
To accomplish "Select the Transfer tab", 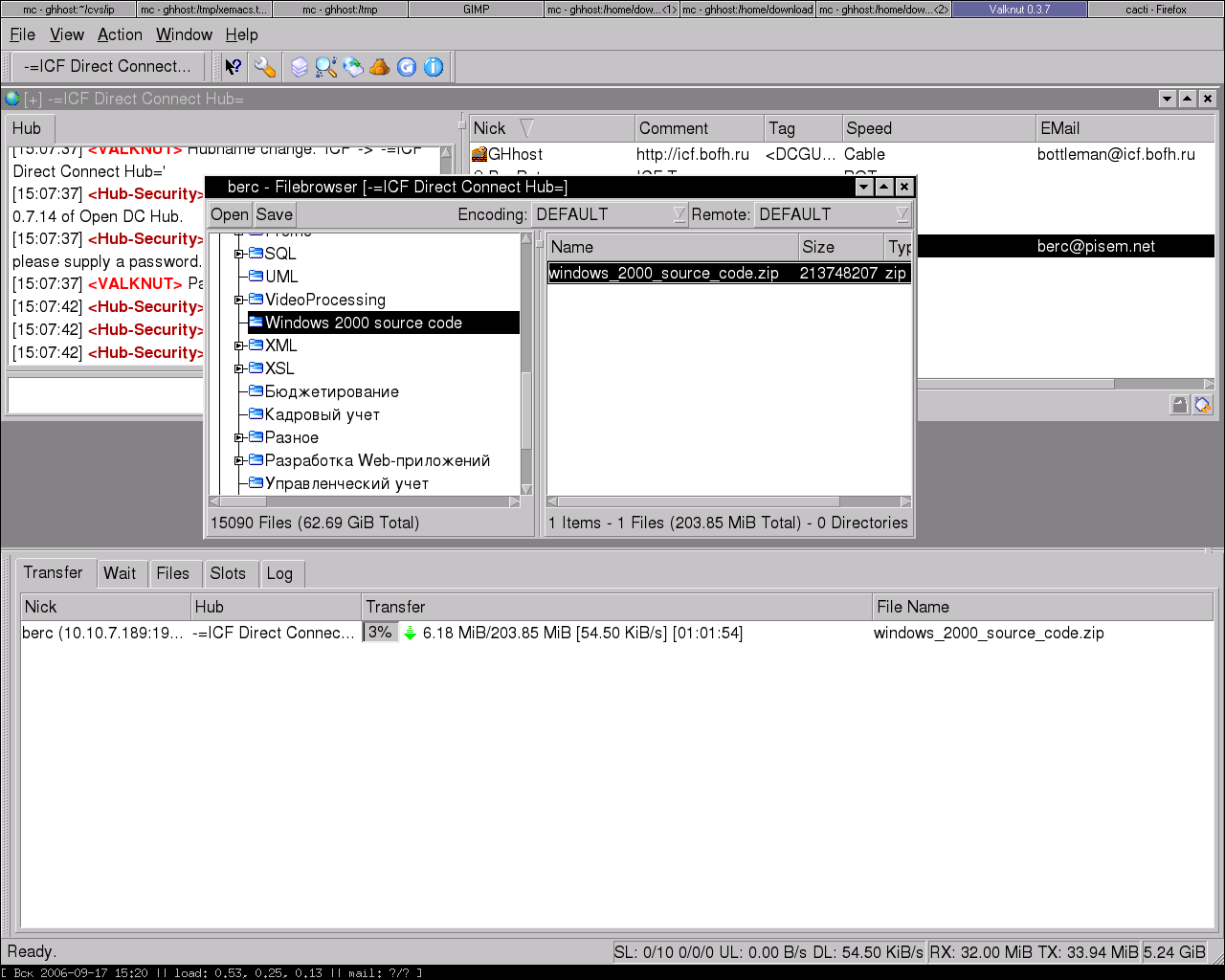I will point(54,572).
